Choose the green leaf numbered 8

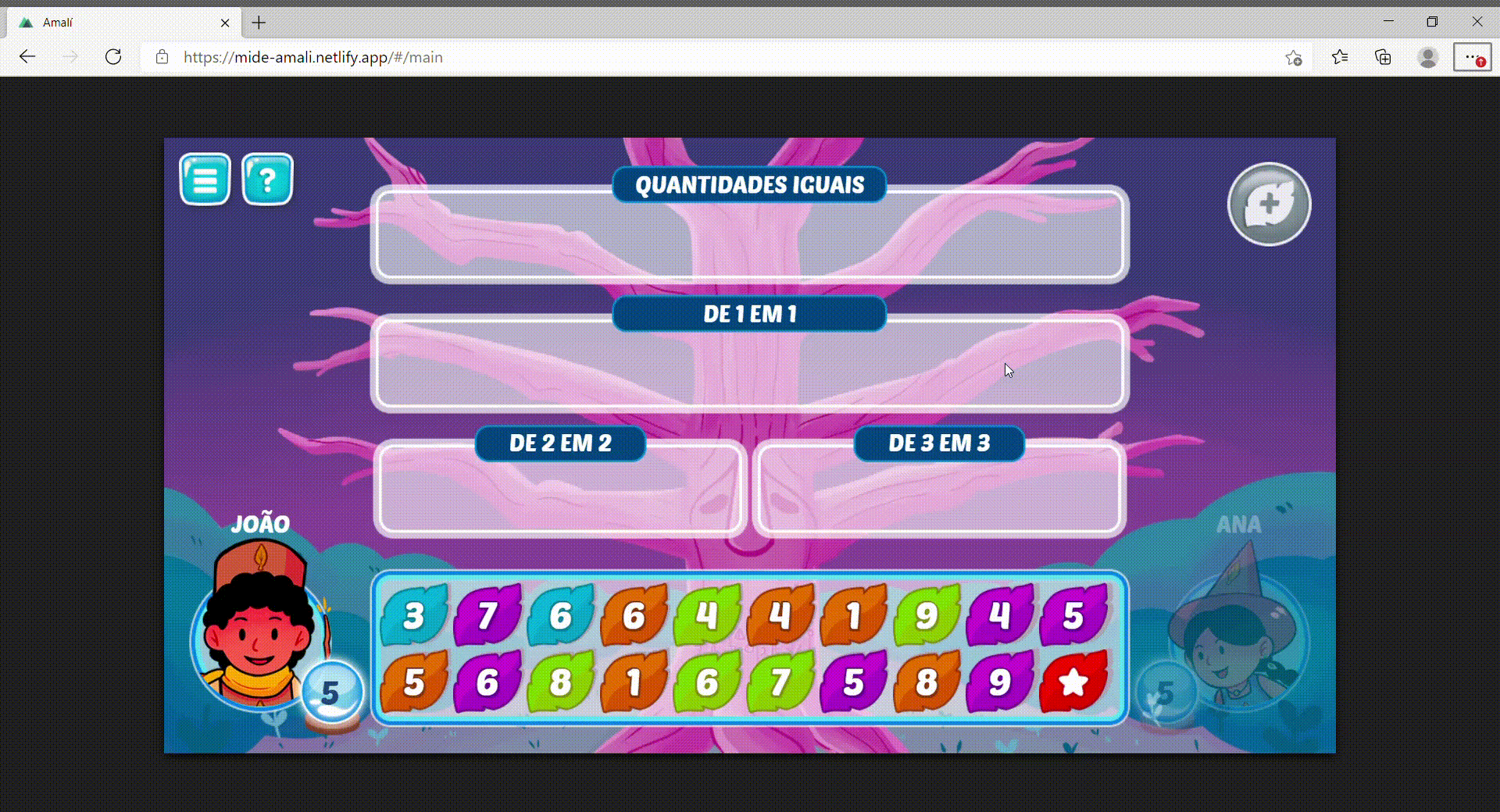coord(560,682)
